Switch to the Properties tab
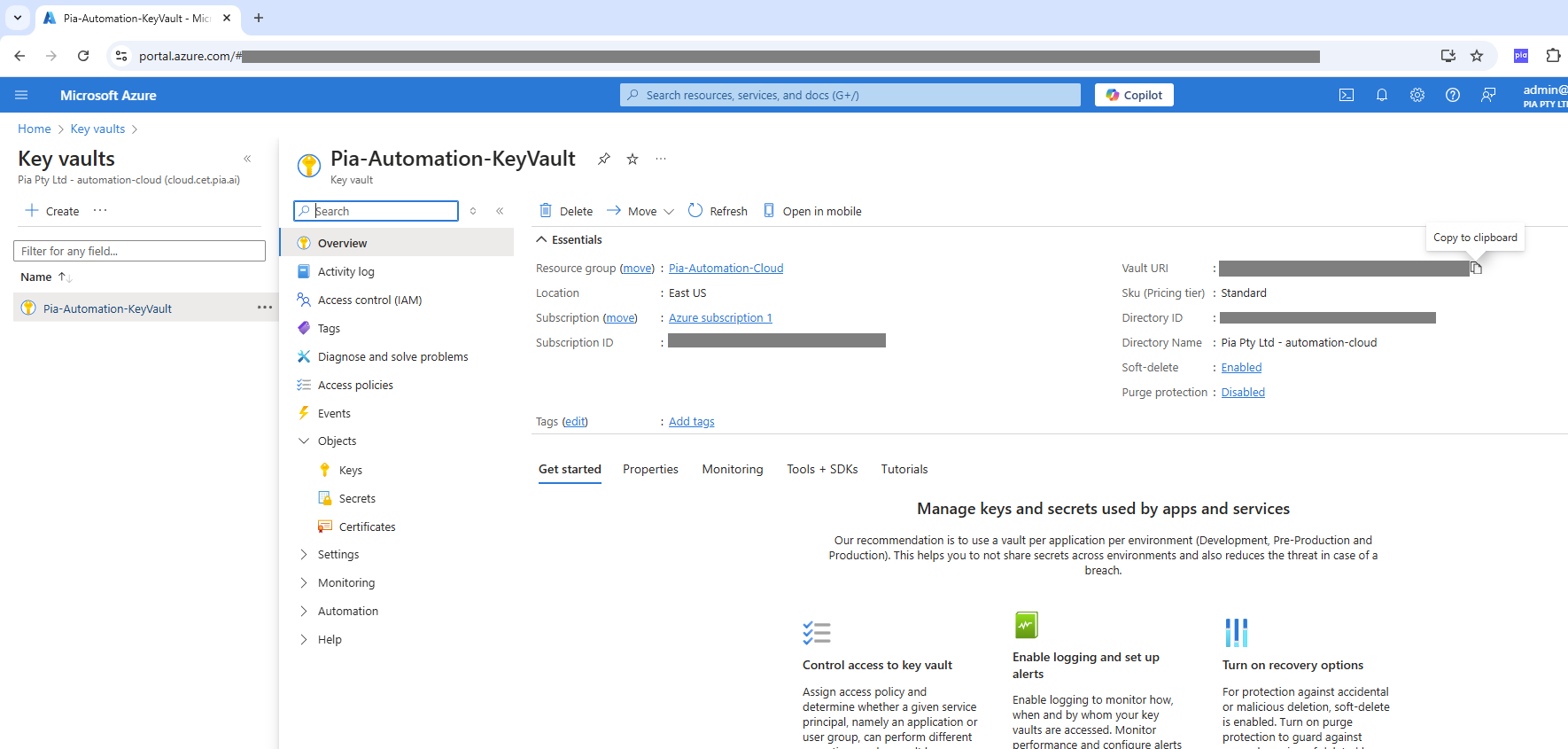 650,469
